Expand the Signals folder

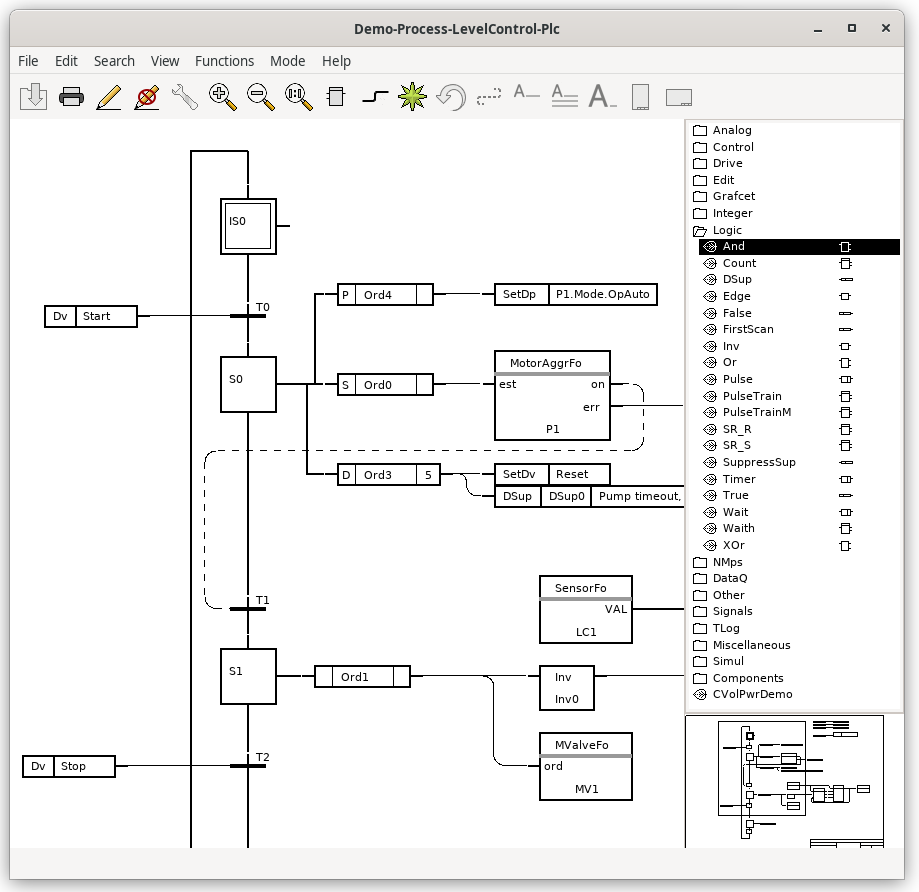coord(700,612)
